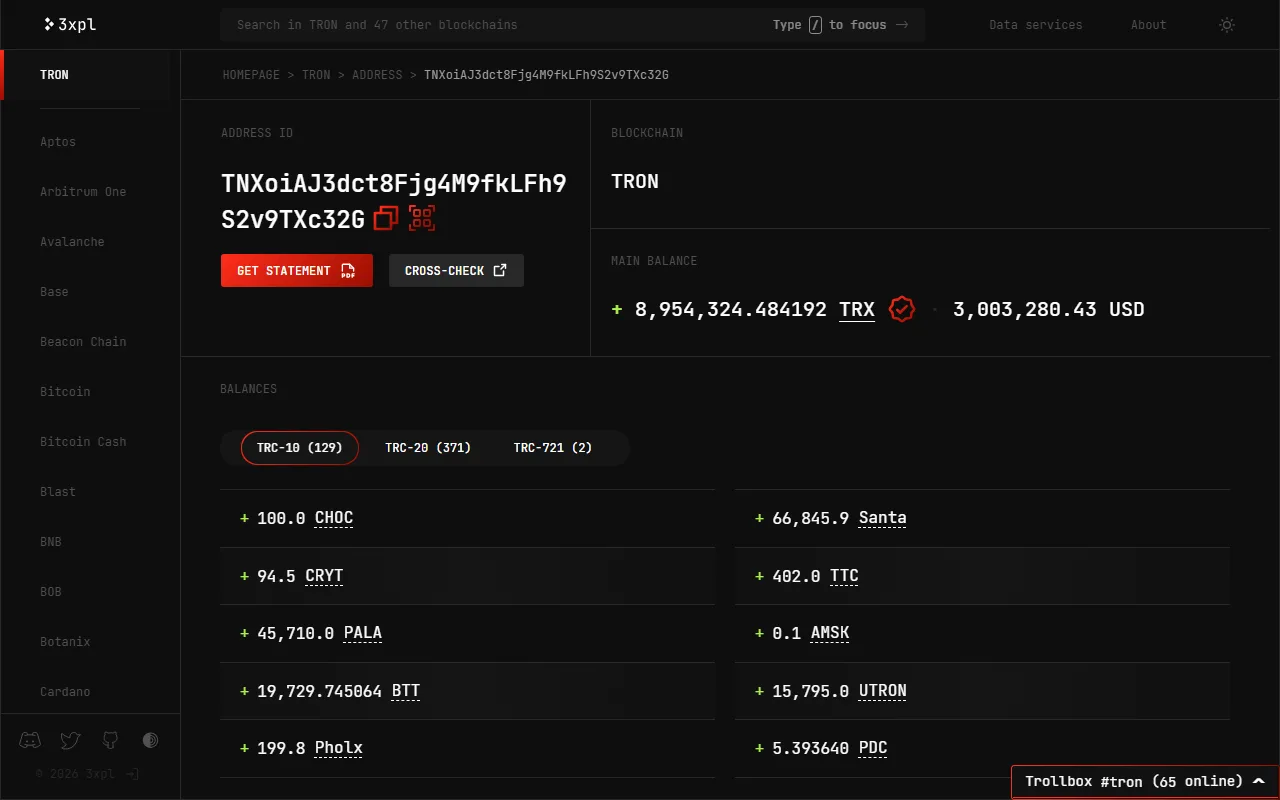This screenshot has width=1280, height=800.
Task: Download the address statement via Get Statement
Action: 297,270
